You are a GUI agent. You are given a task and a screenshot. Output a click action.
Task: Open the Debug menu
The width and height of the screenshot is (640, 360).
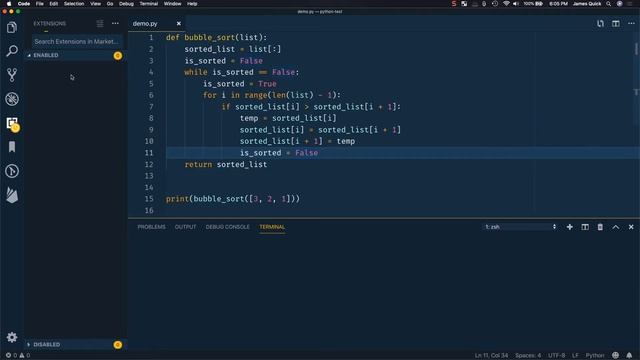pyautogui.click(x=126, y=4)
